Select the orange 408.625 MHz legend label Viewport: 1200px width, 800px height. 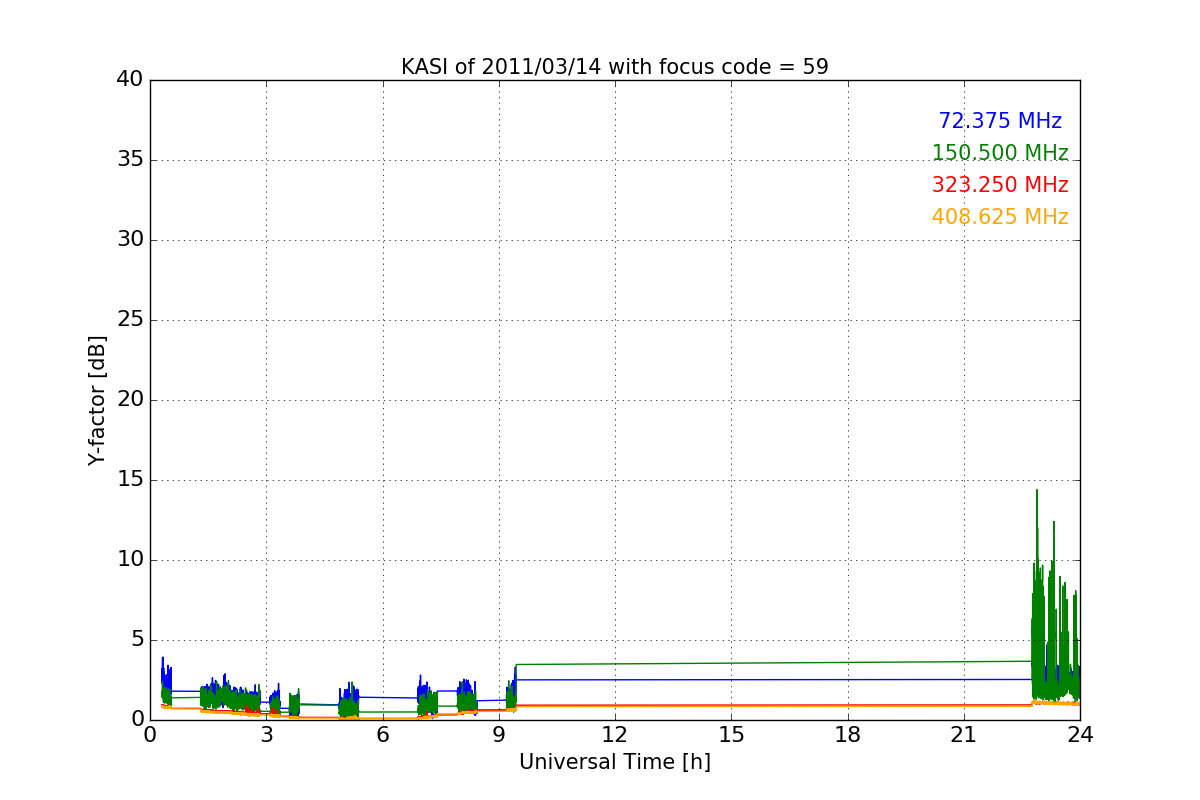click(x=1000, y=217)
